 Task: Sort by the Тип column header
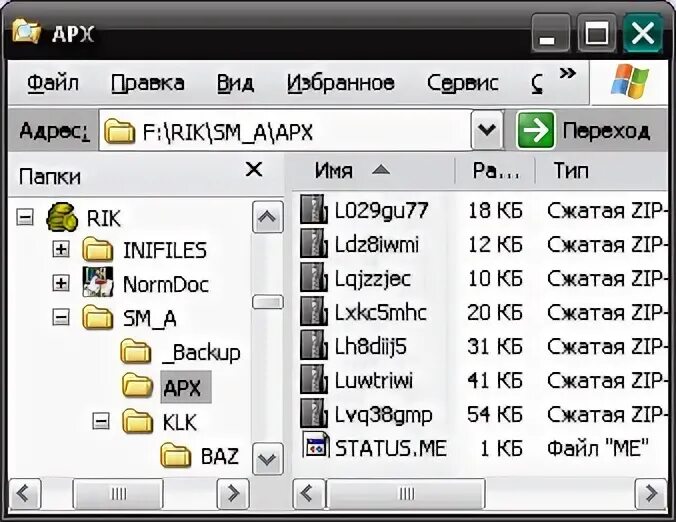click(x=601, y=171)
